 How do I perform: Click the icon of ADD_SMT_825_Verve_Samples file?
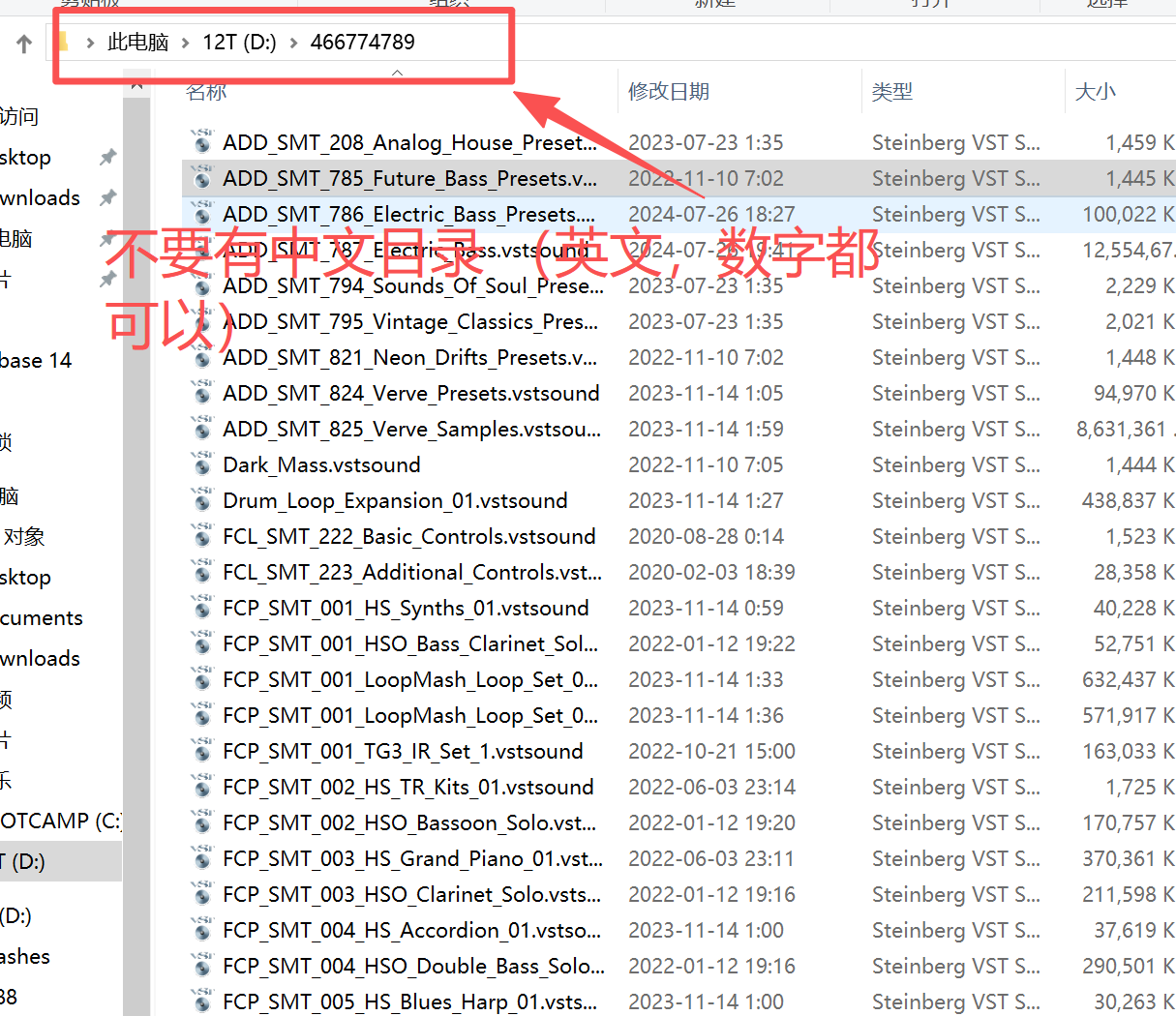coord(202,429)
